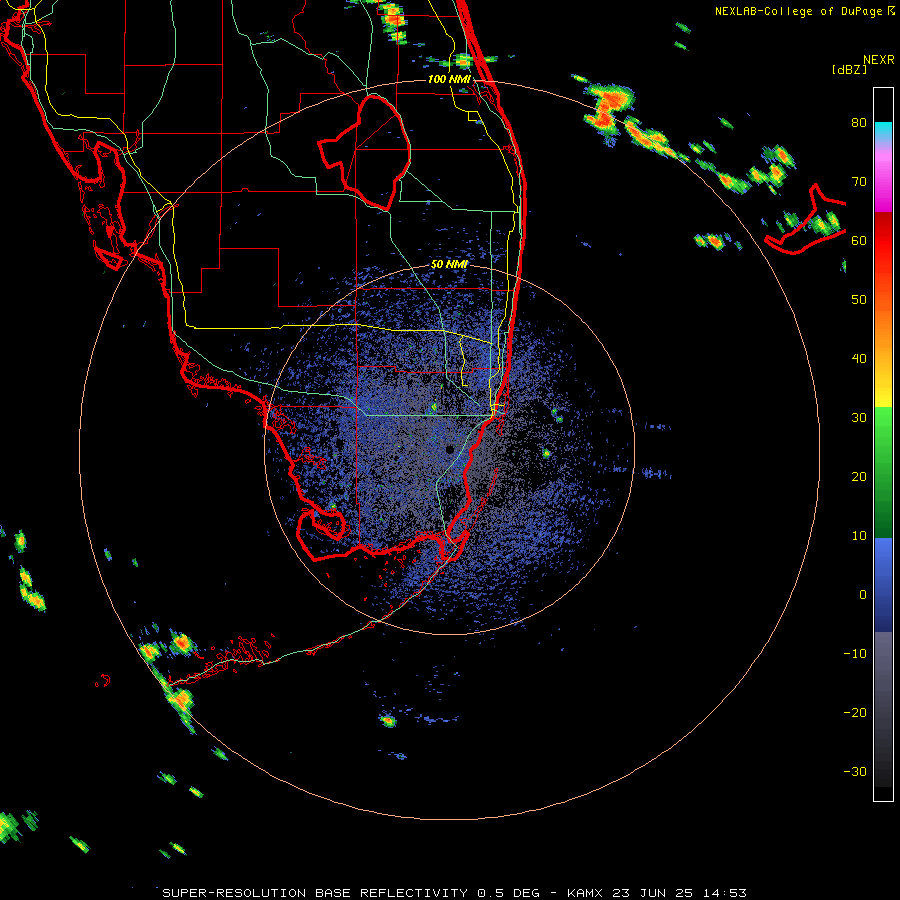The image size is (900, 900).
Task: Click the "80" value on dBZ scale
Action: 859,123
